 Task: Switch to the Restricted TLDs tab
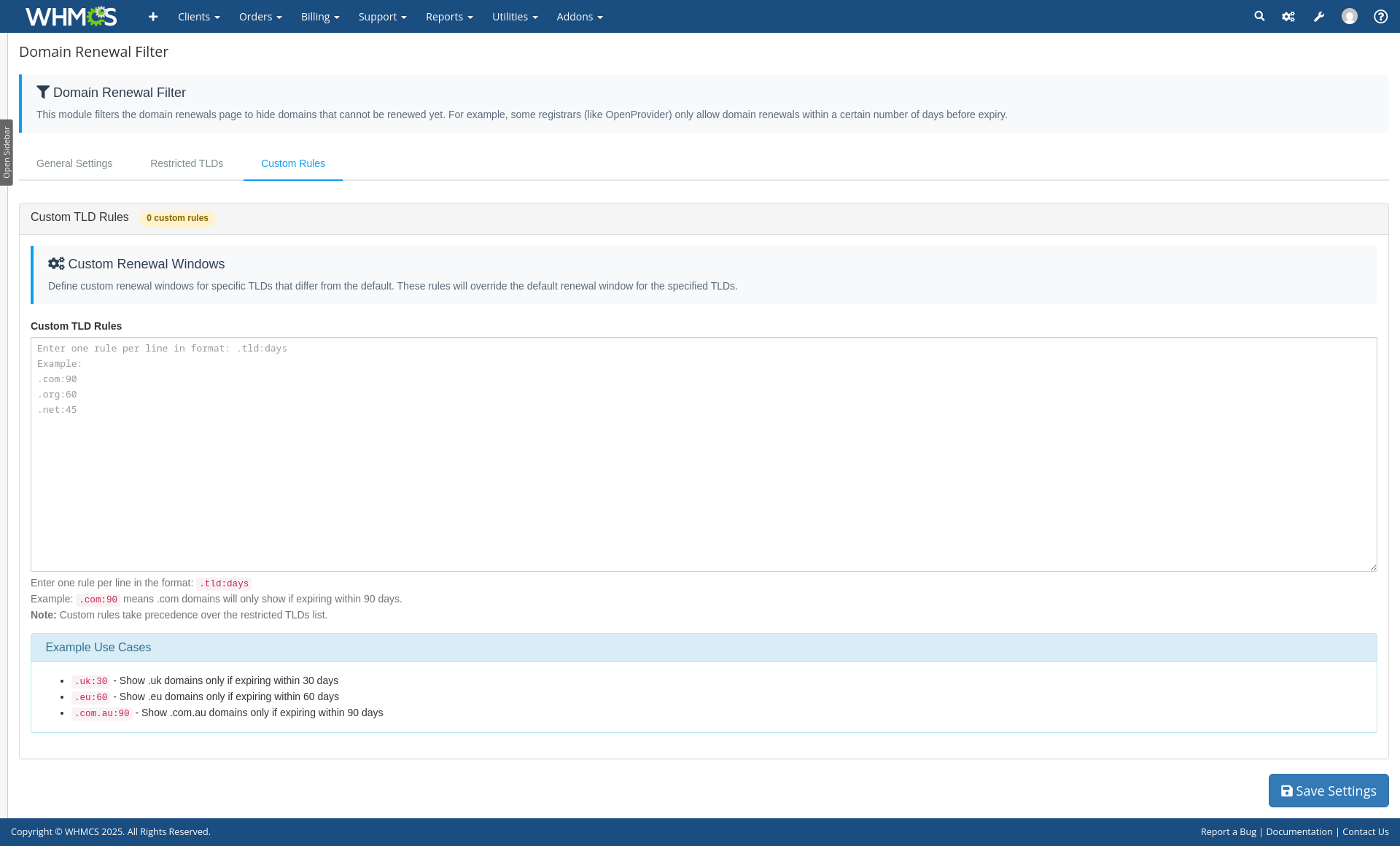pos(187,163)
